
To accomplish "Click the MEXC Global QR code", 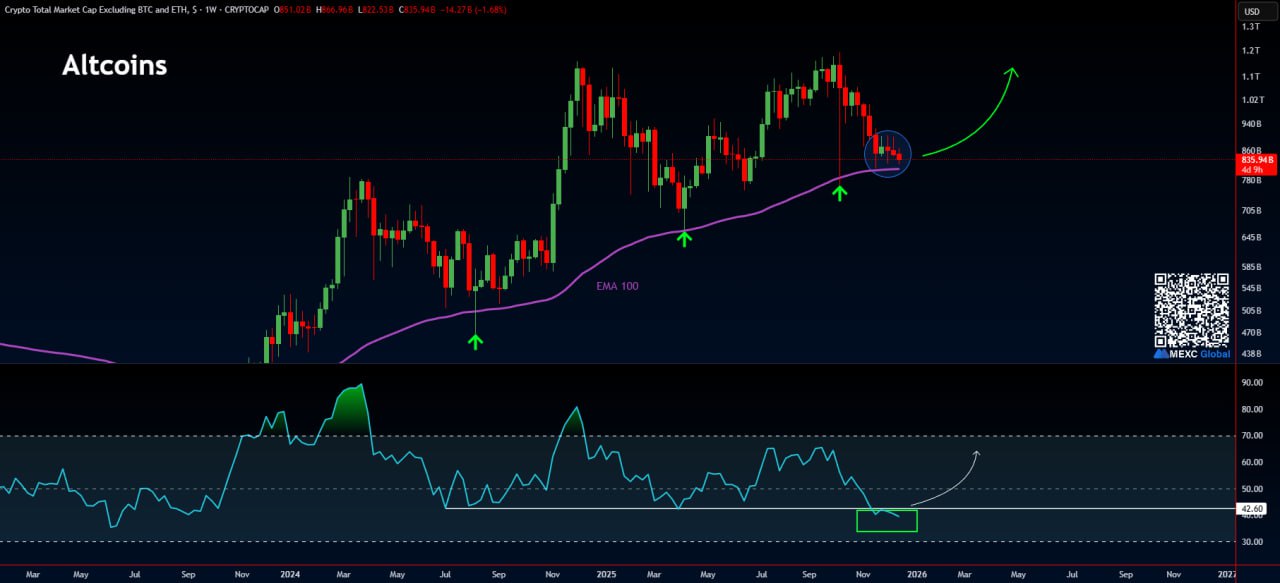I will 1191,309.
